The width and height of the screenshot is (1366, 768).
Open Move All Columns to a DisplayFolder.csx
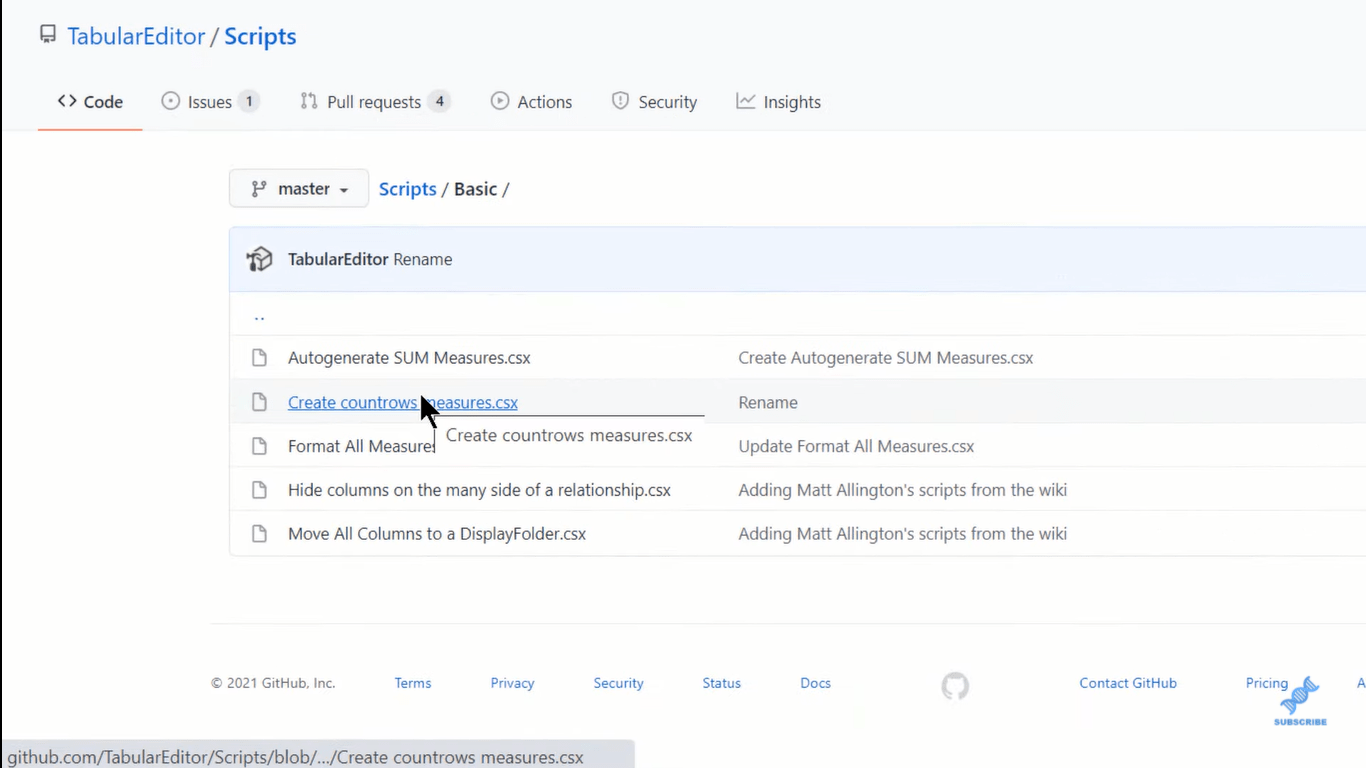[x=437, y=534]
